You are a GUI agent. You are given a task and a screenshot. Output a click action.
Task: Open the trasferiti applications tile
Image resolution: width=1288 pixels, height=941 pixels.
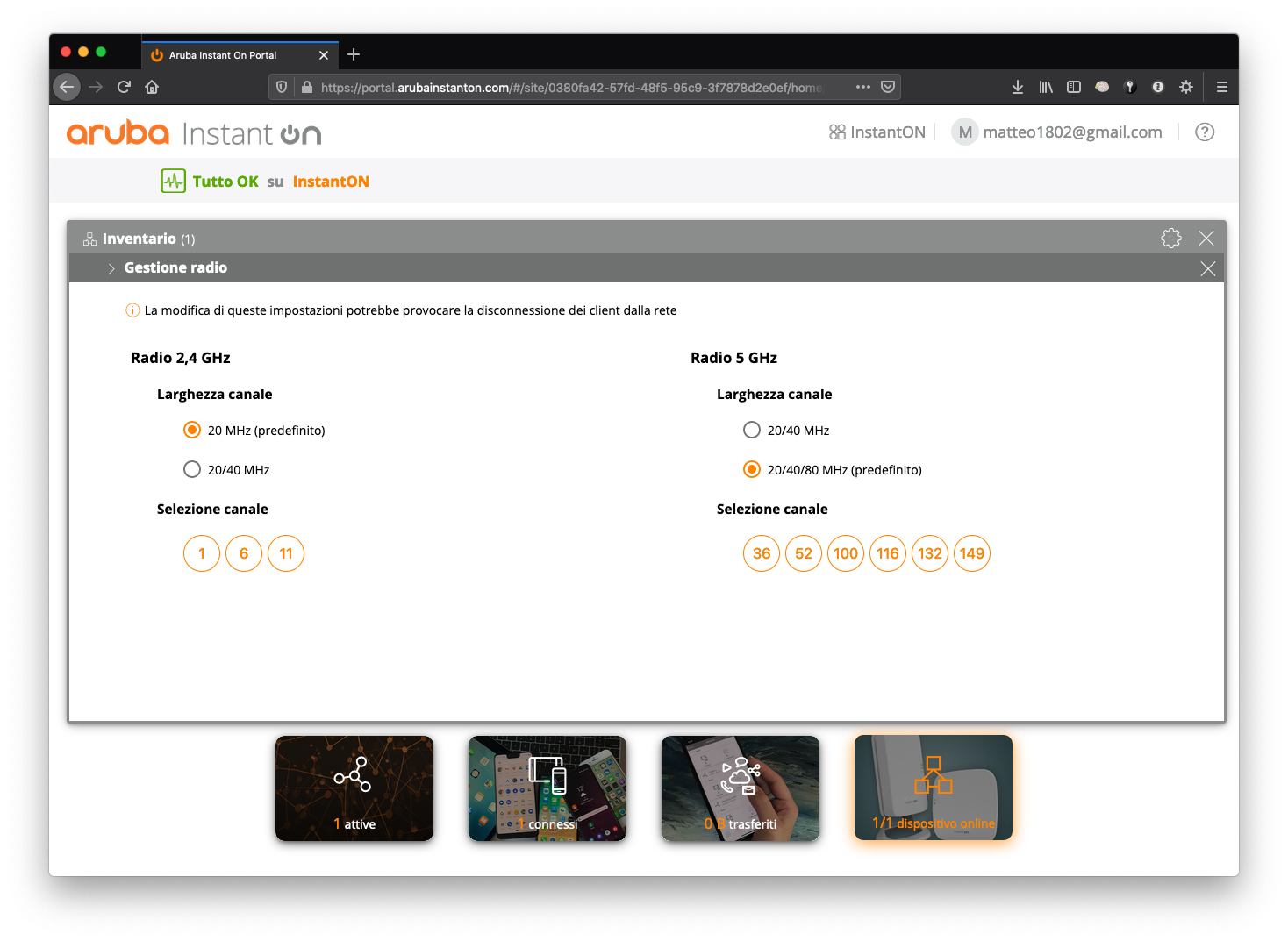pos(741,788)
